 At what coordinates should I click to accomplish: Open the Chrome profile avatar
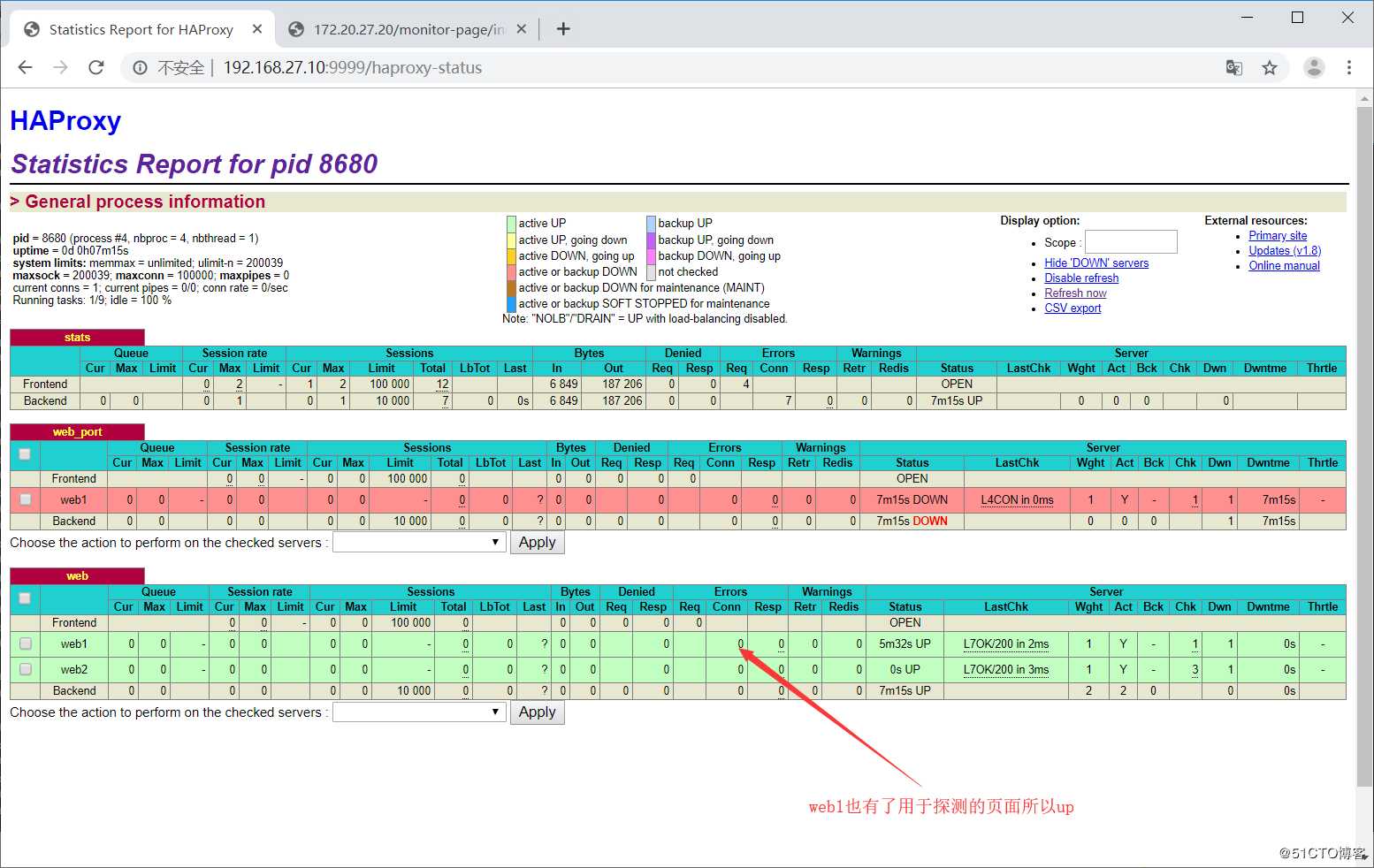pyautogui.click(x=1315, y=67)
